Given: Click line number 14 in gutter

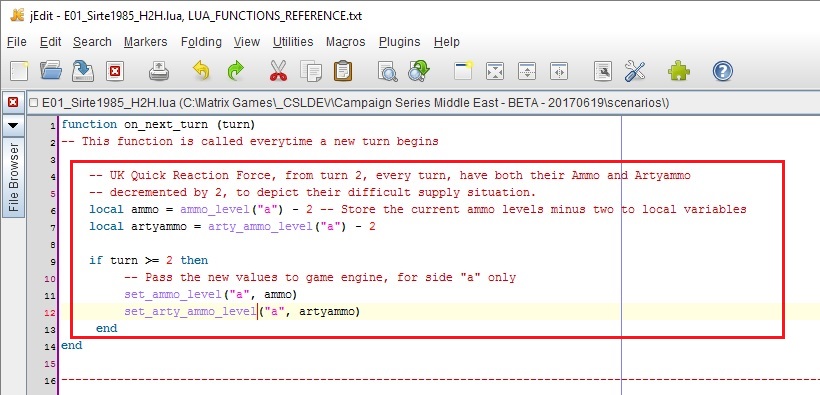Looking at the screenshot, I should click(x=50, y=347).
